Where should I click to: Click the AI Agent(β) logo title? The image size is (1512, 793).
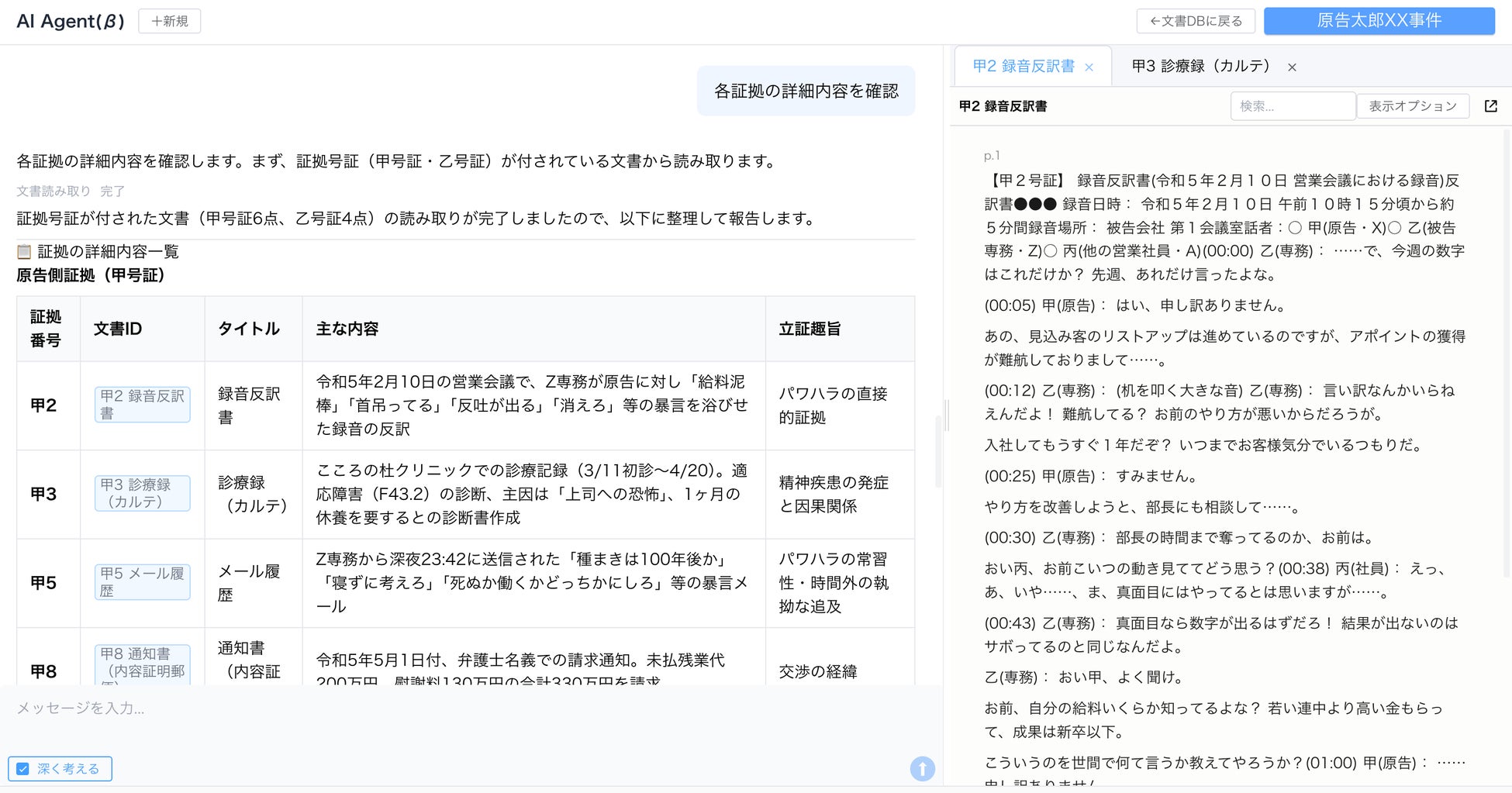point(71,21)
